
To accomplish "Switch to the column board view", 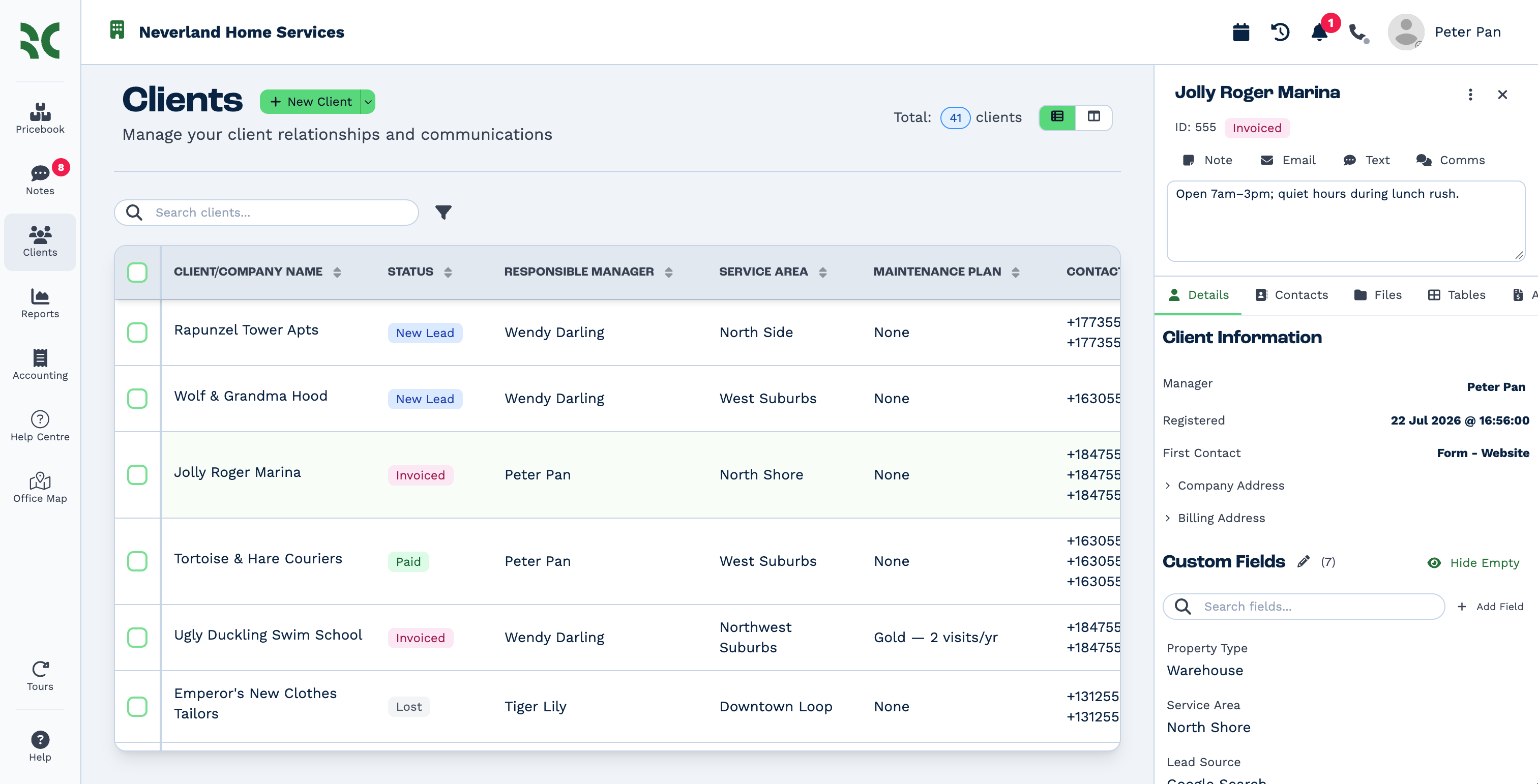I will pyautogui.click(x=1094, y=117).
